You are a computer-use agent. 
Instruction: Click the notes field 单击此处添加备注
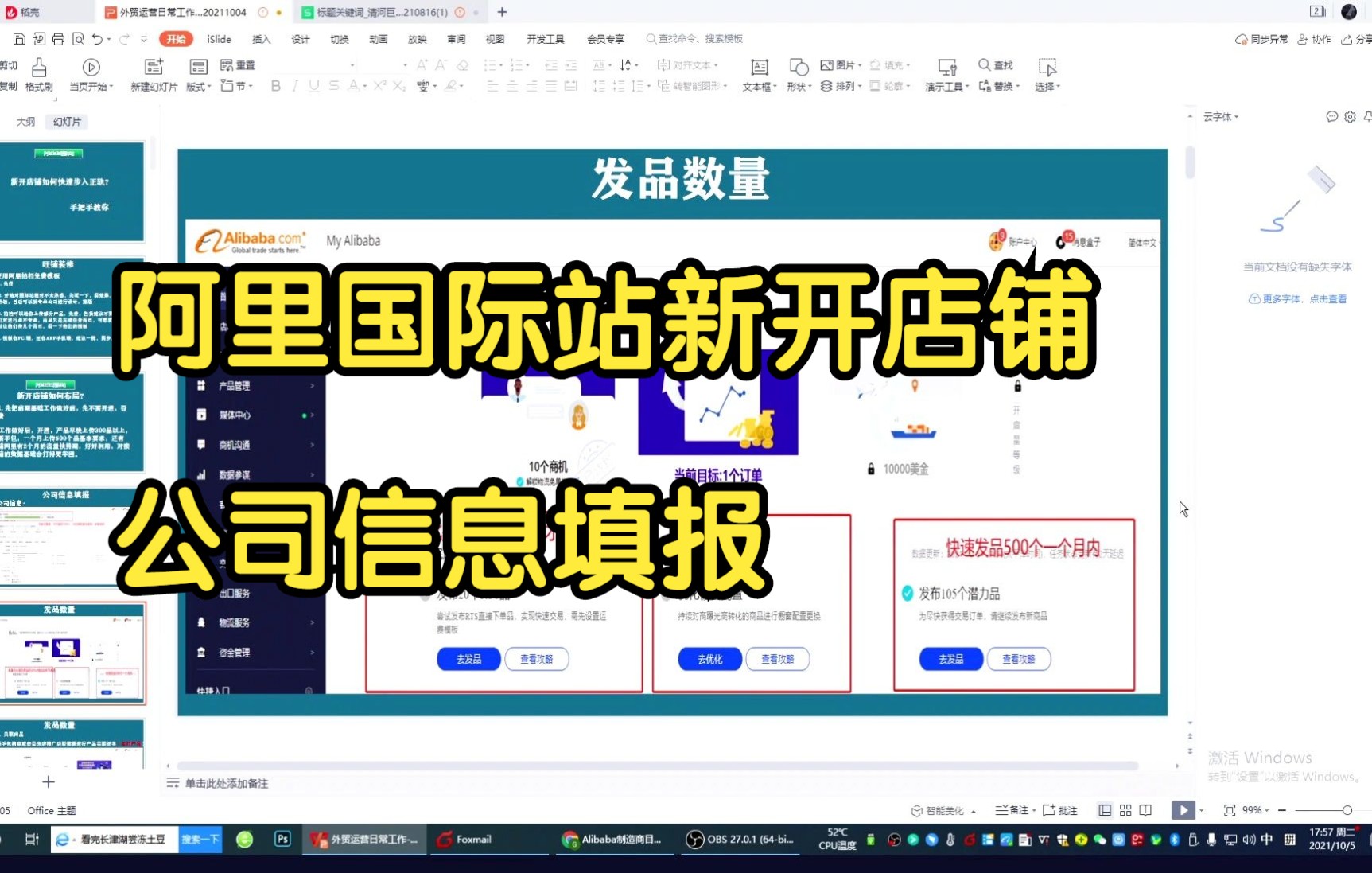coord(227,783)
